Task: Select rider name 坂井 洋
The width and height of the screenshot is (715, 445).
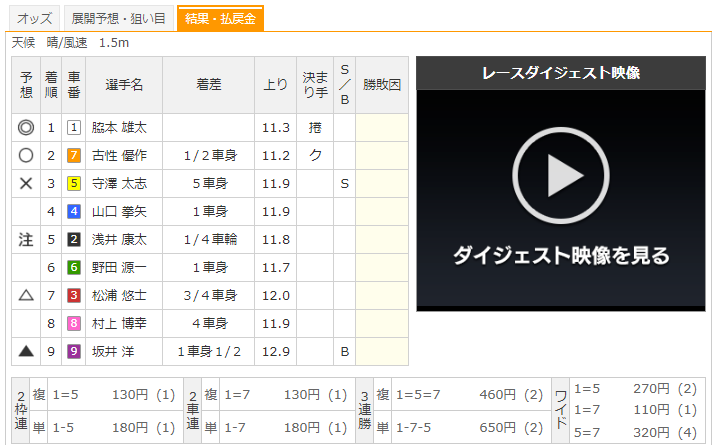Action: [113, 352]
